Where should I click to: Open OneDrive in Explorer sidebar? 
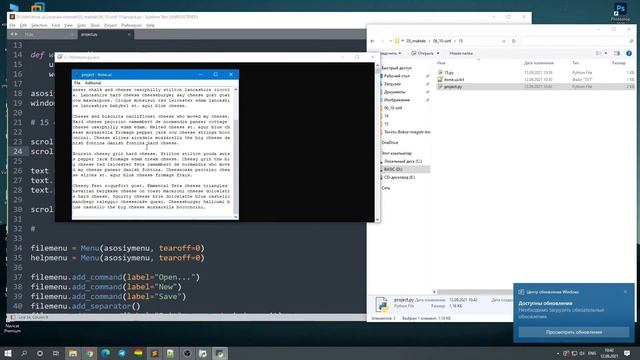[x=390, y=142]
